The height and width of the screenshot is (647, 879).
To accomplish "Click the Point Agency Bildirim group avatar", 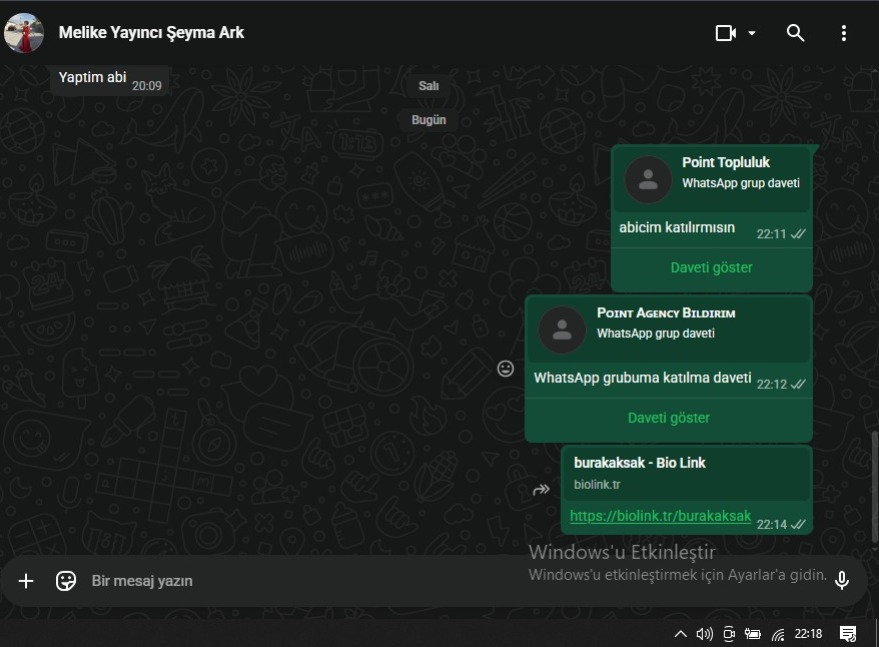I will 562,330.
